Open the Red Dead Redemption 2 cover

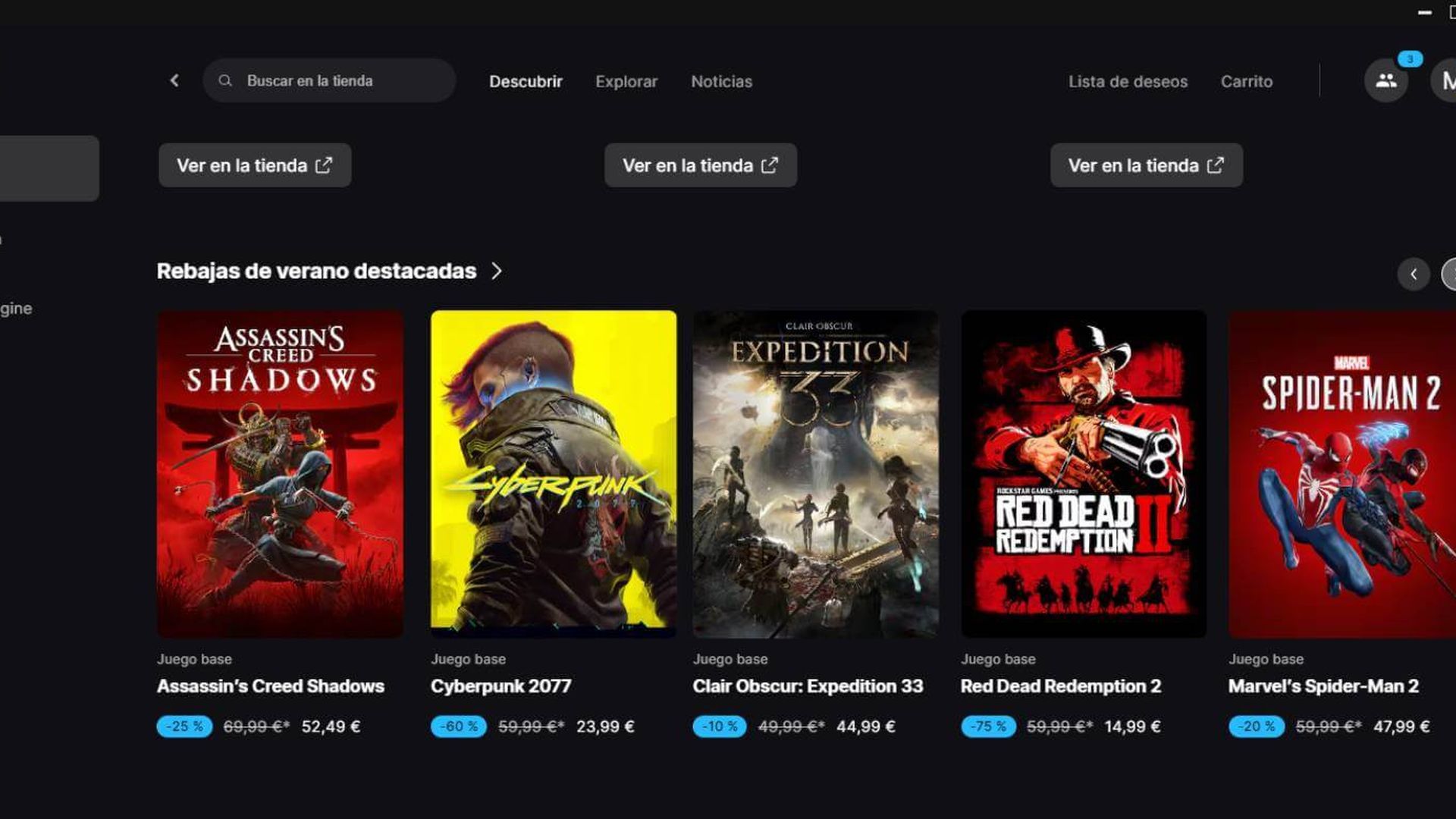(x=1084, y=473)
